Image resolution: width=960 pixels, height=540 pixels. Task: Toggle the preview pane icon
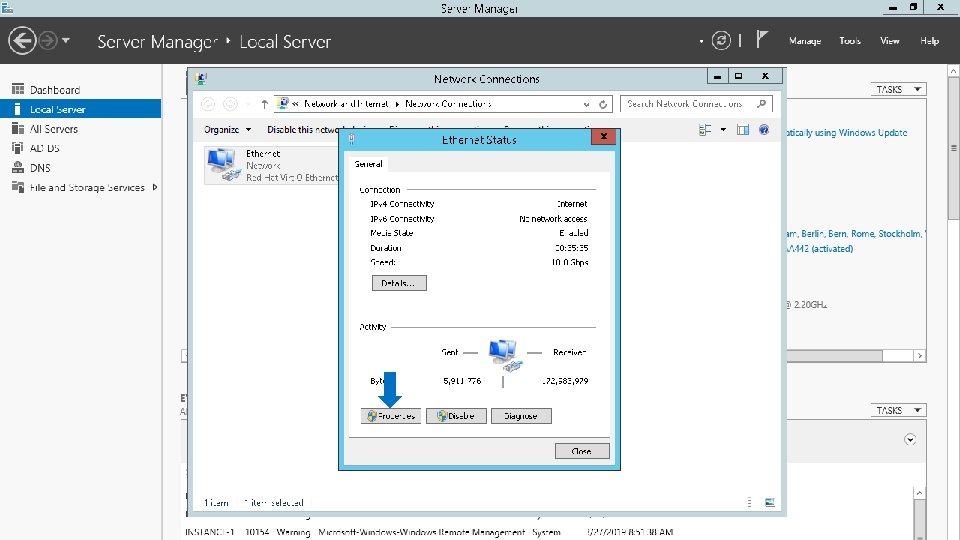point(743,130)
